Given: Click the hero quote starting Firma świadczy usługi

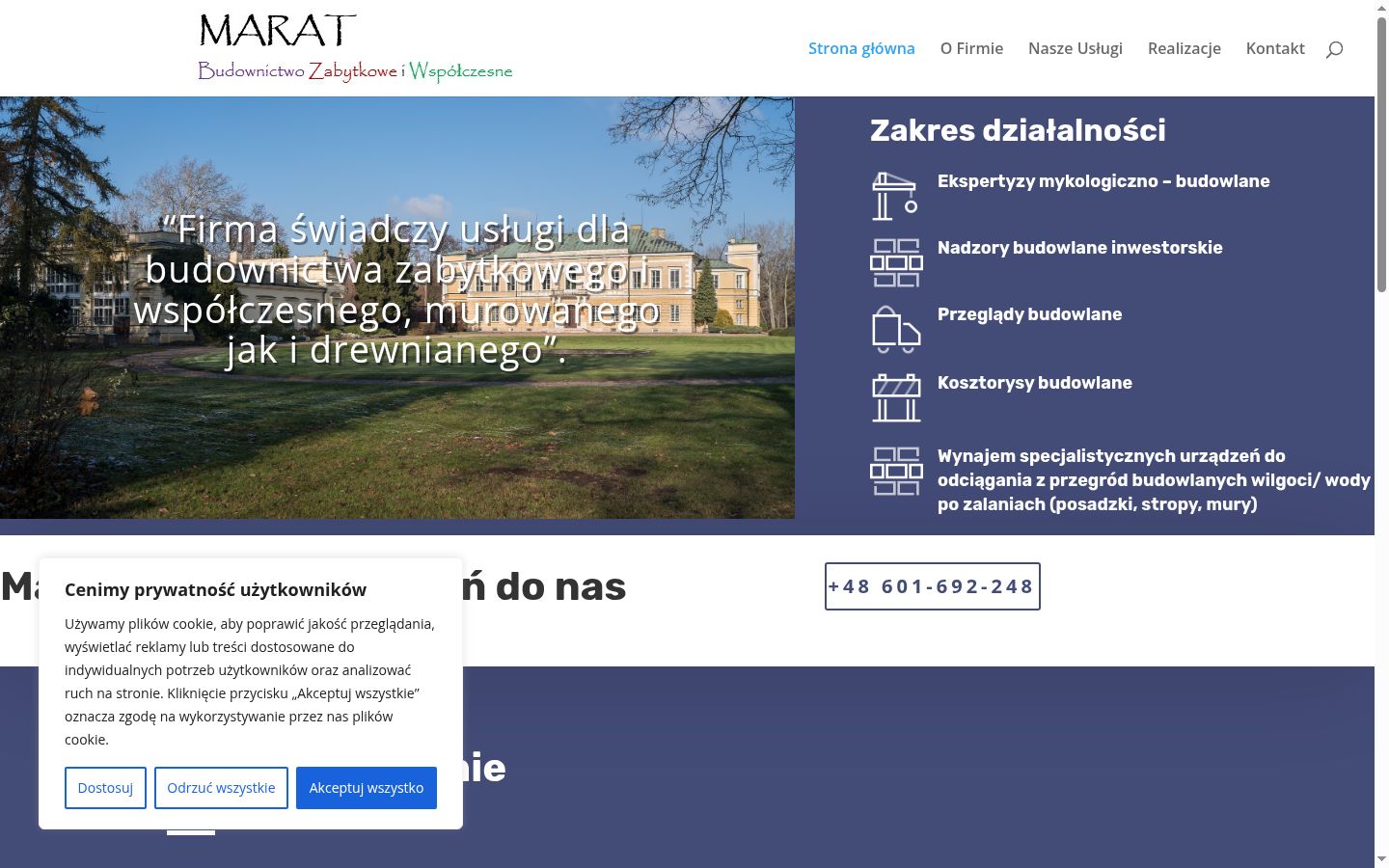Looking at the screenshot, I should [x=396, y=289].
